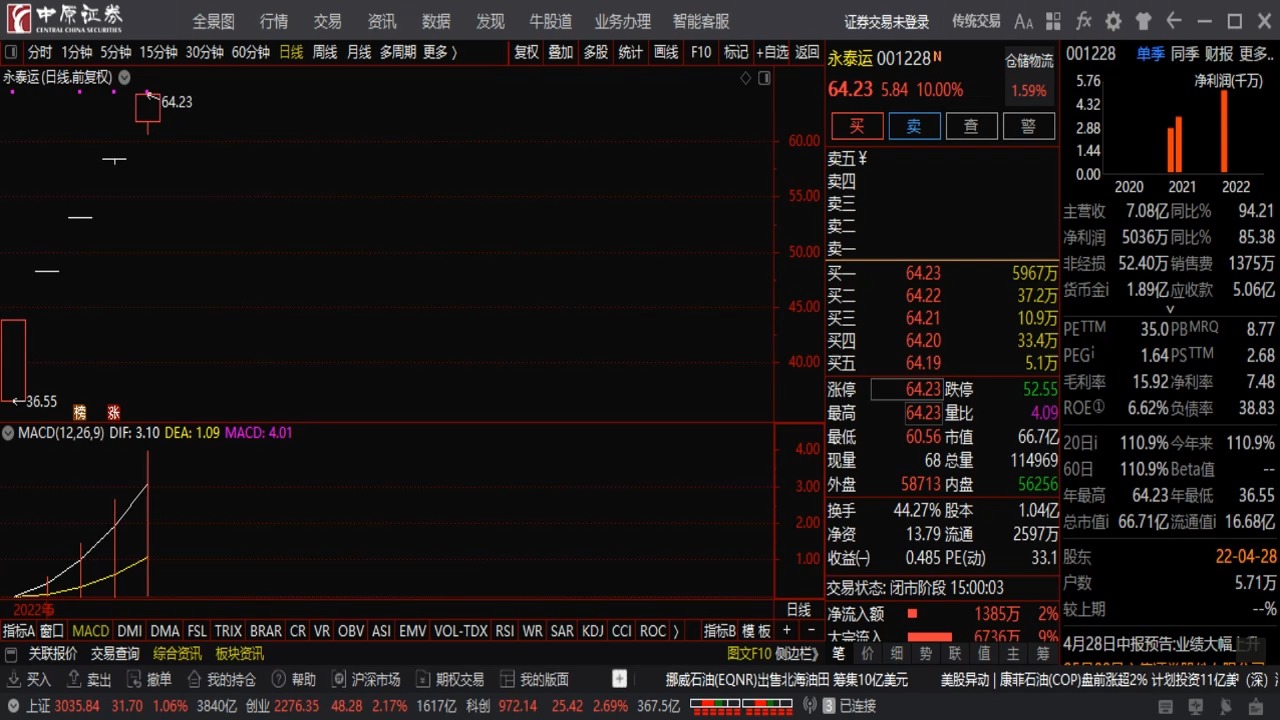Click the info icon next to ROE
Screen dimensions: 1280x720
[1099, 407]
